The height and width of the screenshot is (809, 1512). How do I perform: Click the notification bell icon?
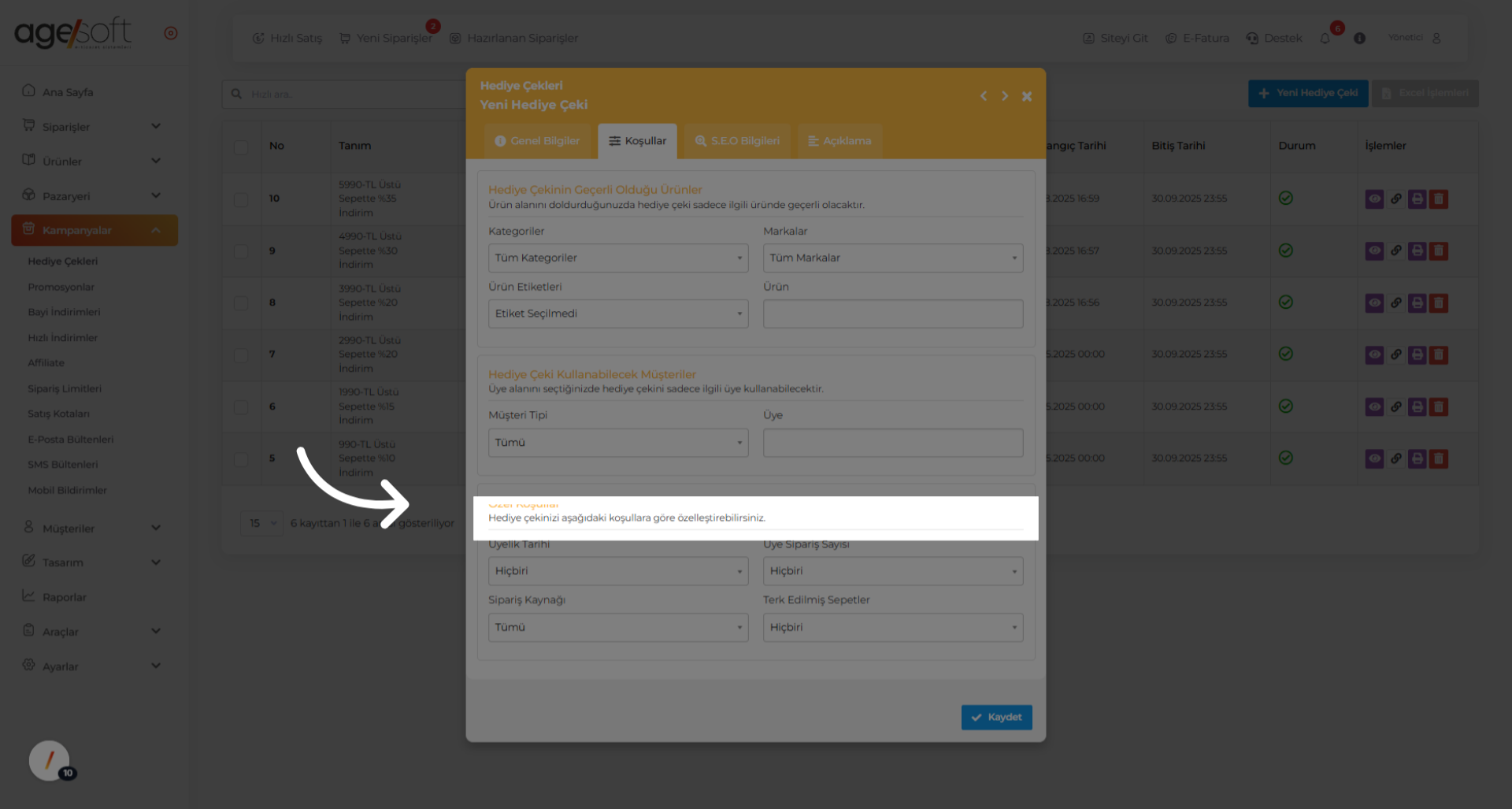(1325, 39)
